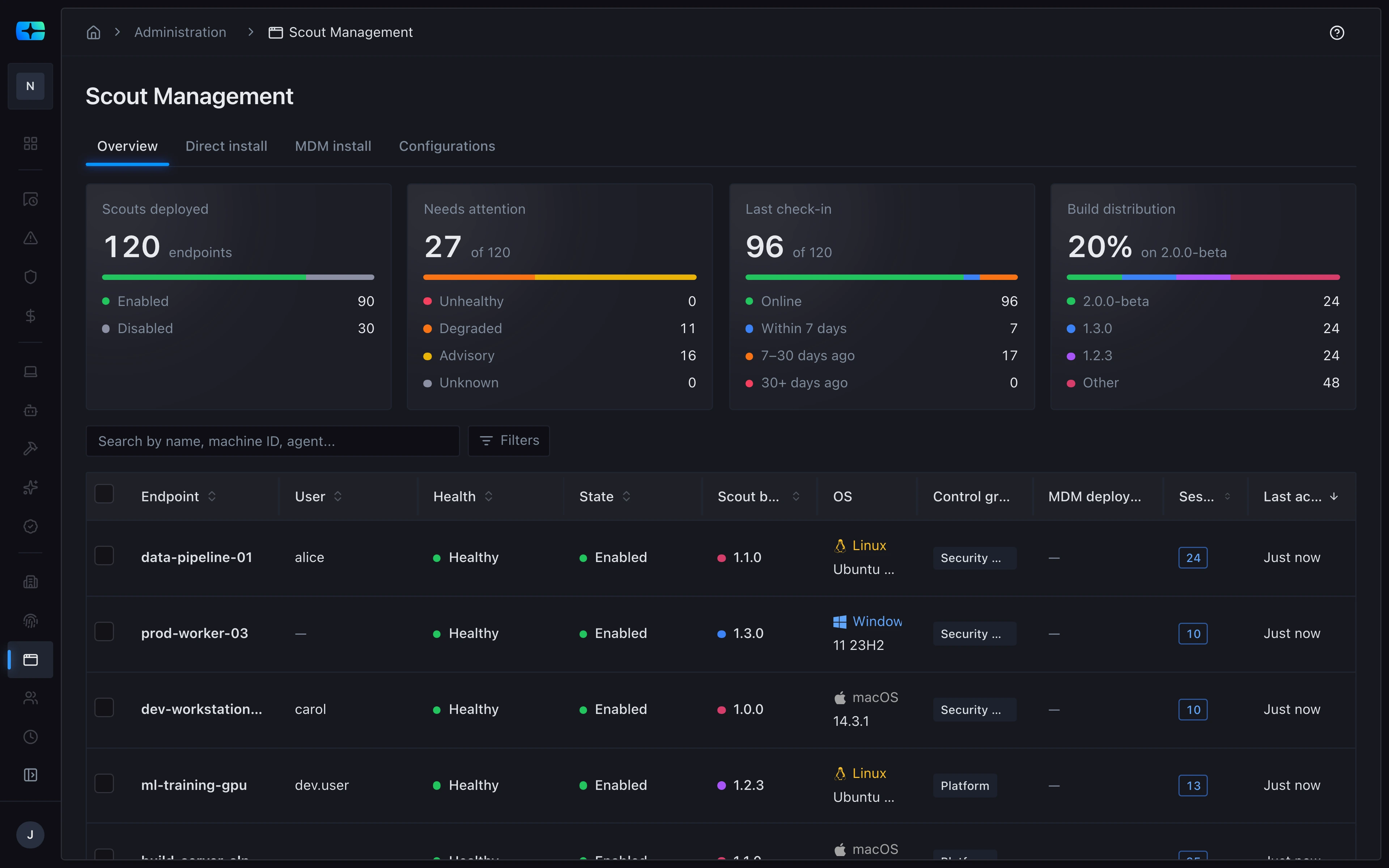This screenshot has height=868, width=1389.
Task: Sort by the State column header
Action: coord(626,497)
